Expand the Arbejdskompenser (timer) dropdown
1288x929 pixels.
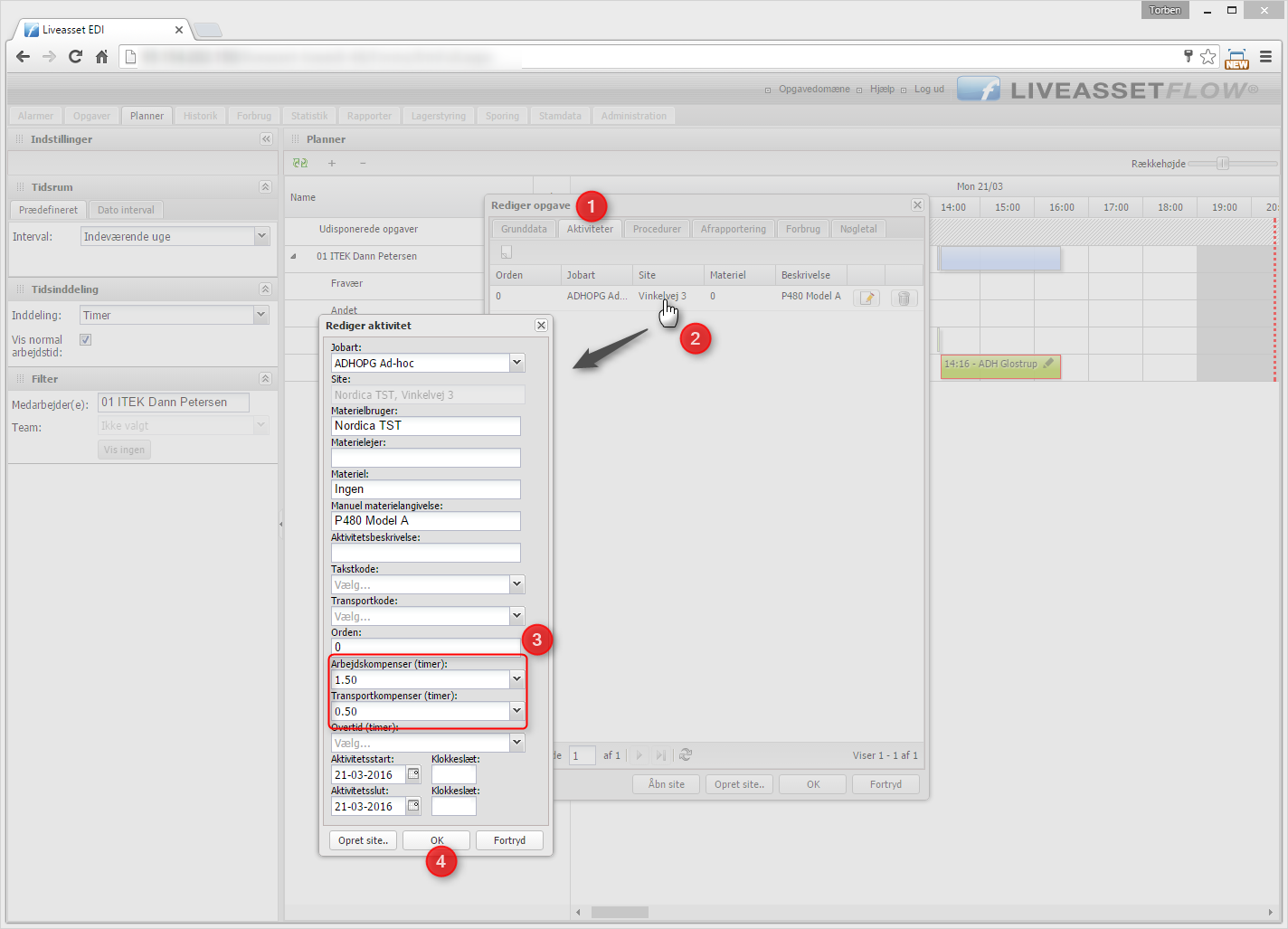(x=516, y=679)
